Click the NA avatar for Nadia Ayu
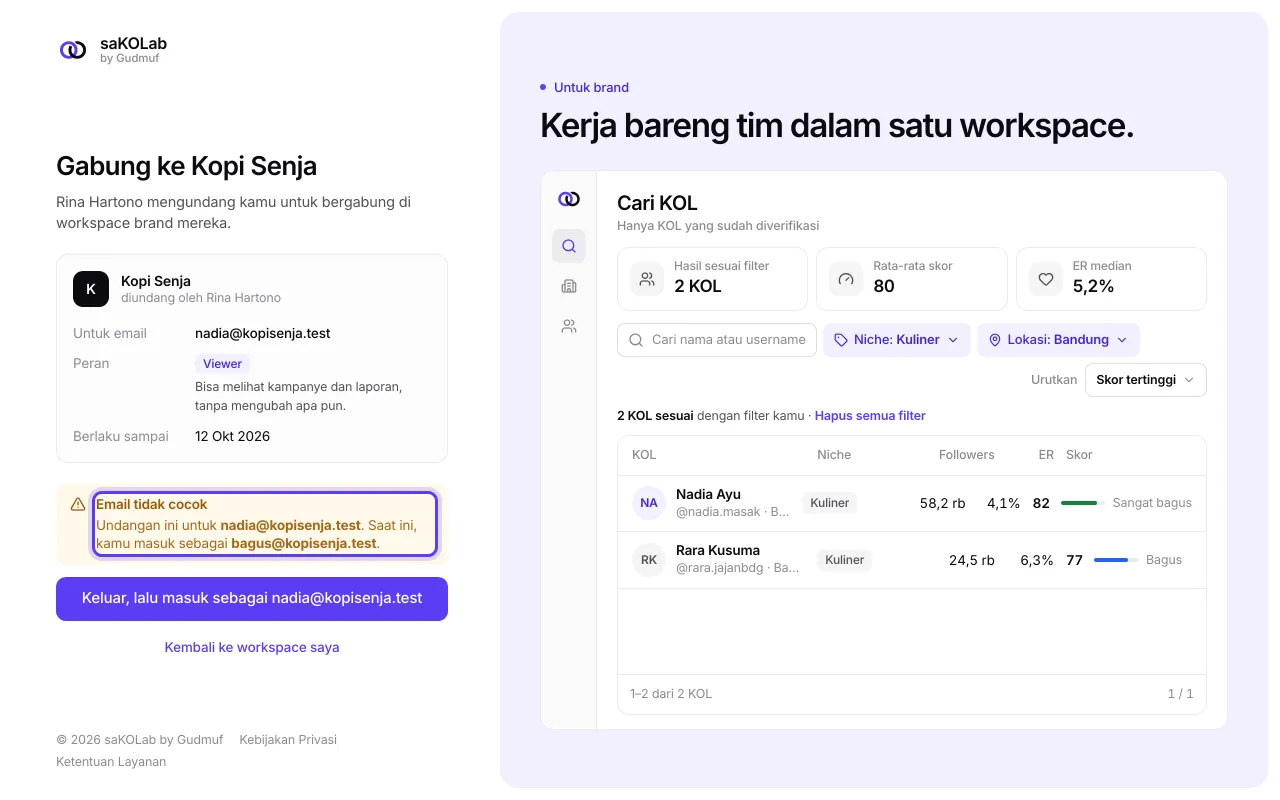This screenshot has height=800, width=1280. tap(649, 503)
